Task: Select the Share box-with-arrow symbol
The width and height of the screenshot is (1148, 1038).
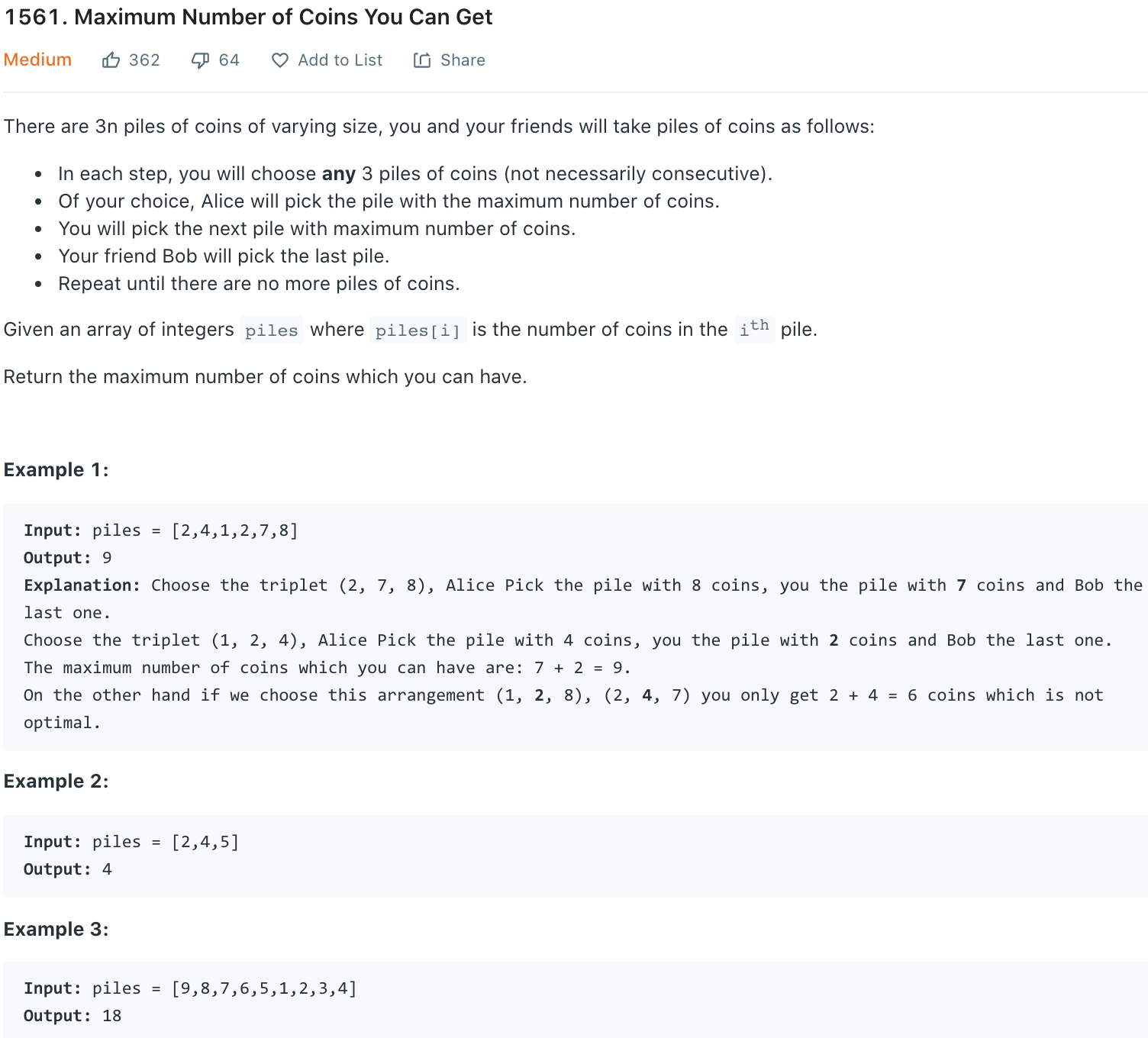Action: 422,60
